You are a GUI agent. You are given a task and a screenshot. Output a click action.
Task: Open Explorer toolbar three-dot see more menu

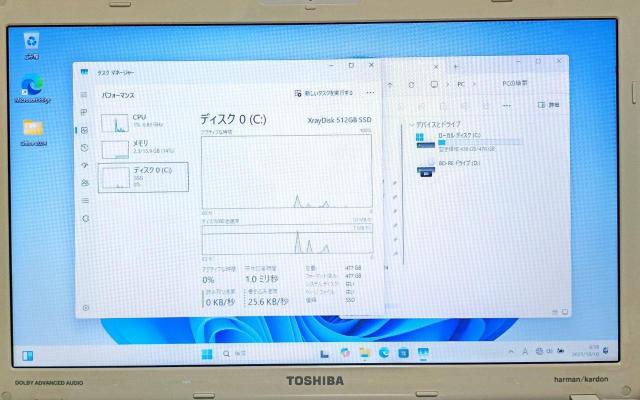coord(507,105)
